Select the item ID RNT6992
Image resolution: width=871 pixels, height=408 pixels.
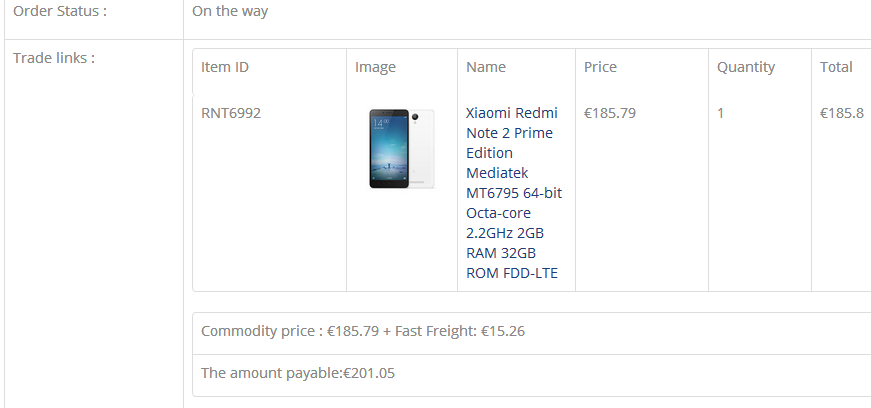pyautogui.click(x=231, y=113)
